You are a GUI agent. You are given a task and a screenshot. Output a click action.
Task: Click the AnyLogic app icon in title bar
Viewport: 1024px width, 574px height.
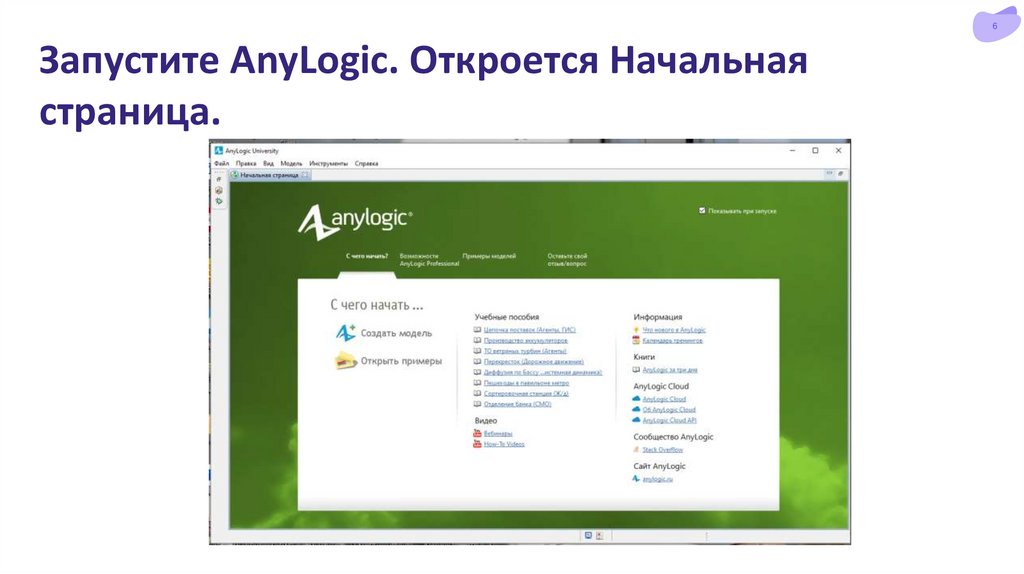tap(219, 151)
